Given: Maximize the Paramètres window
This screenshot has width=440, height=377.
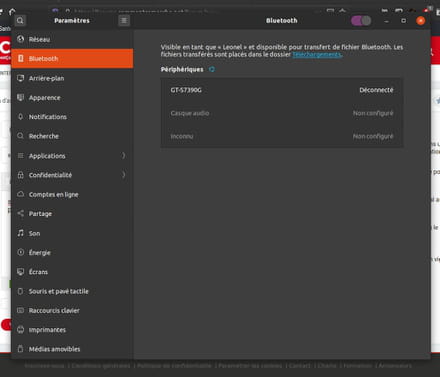Looking at the screenshot, I should 403,21.
